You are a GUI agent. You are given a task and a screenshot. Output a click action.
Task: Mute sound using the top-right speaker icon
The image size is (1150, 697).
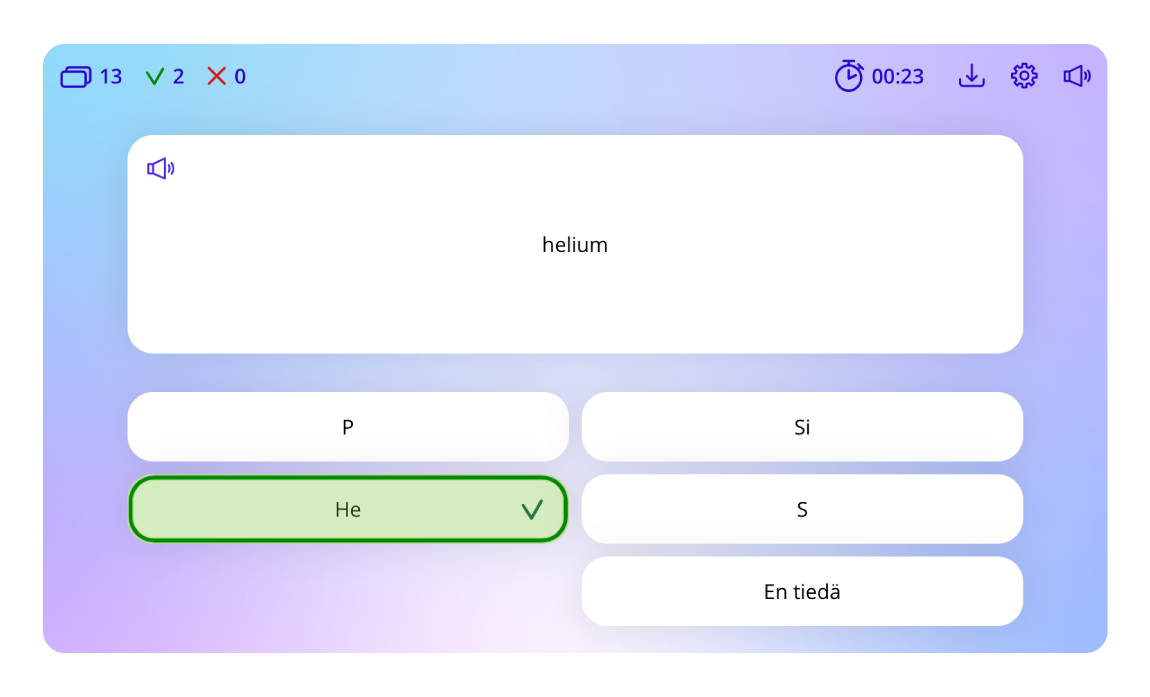point(1077,76)
